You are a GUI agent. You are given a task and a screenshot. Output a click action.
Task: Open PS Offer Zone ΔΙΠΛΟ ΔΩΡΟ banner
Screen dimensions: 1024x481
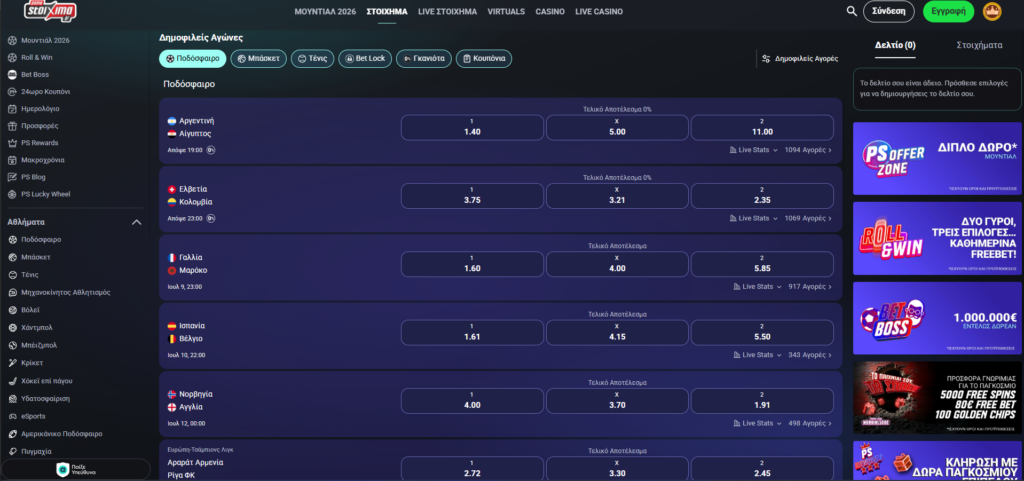(937, 159)
